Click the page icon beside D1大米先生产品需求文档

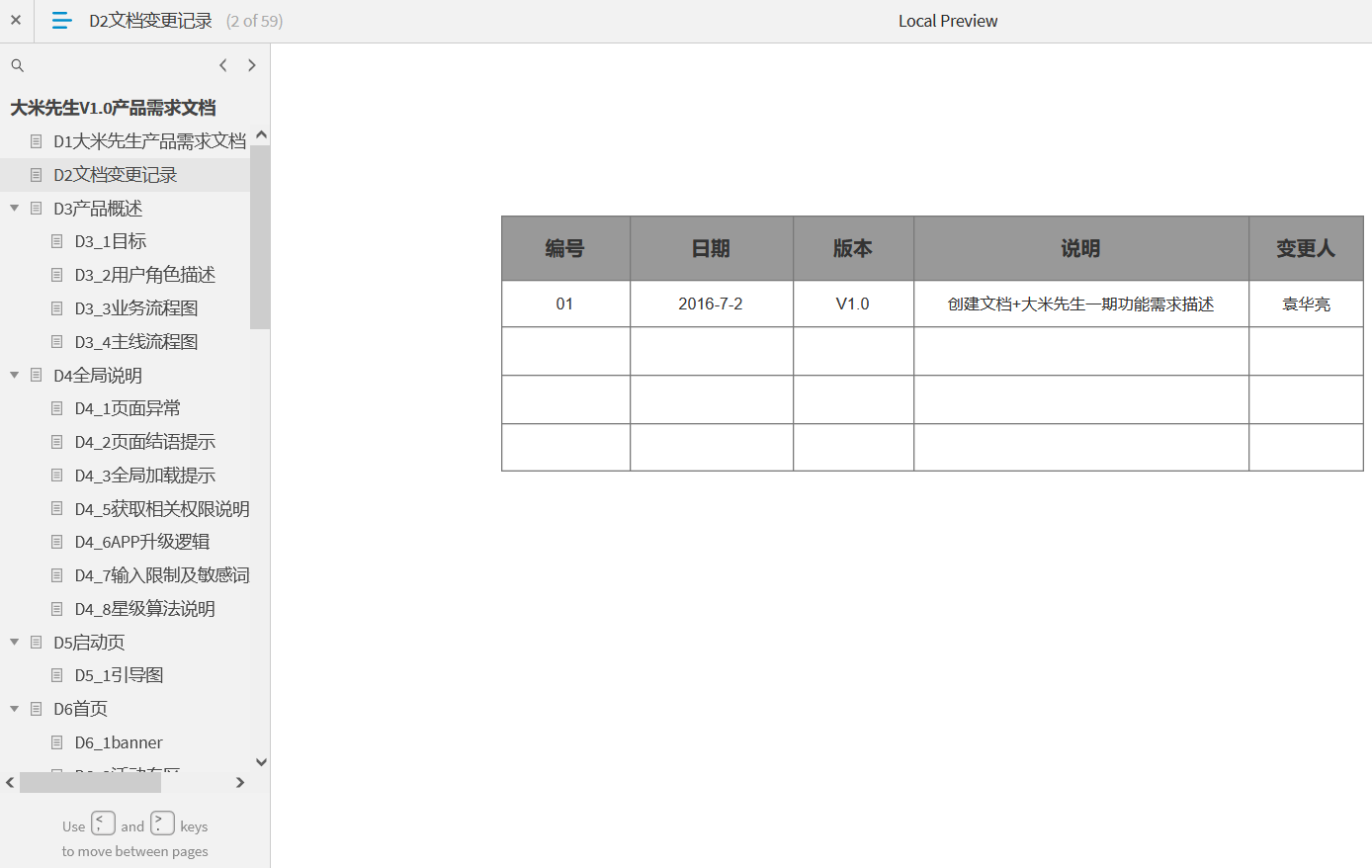(37, 141)
